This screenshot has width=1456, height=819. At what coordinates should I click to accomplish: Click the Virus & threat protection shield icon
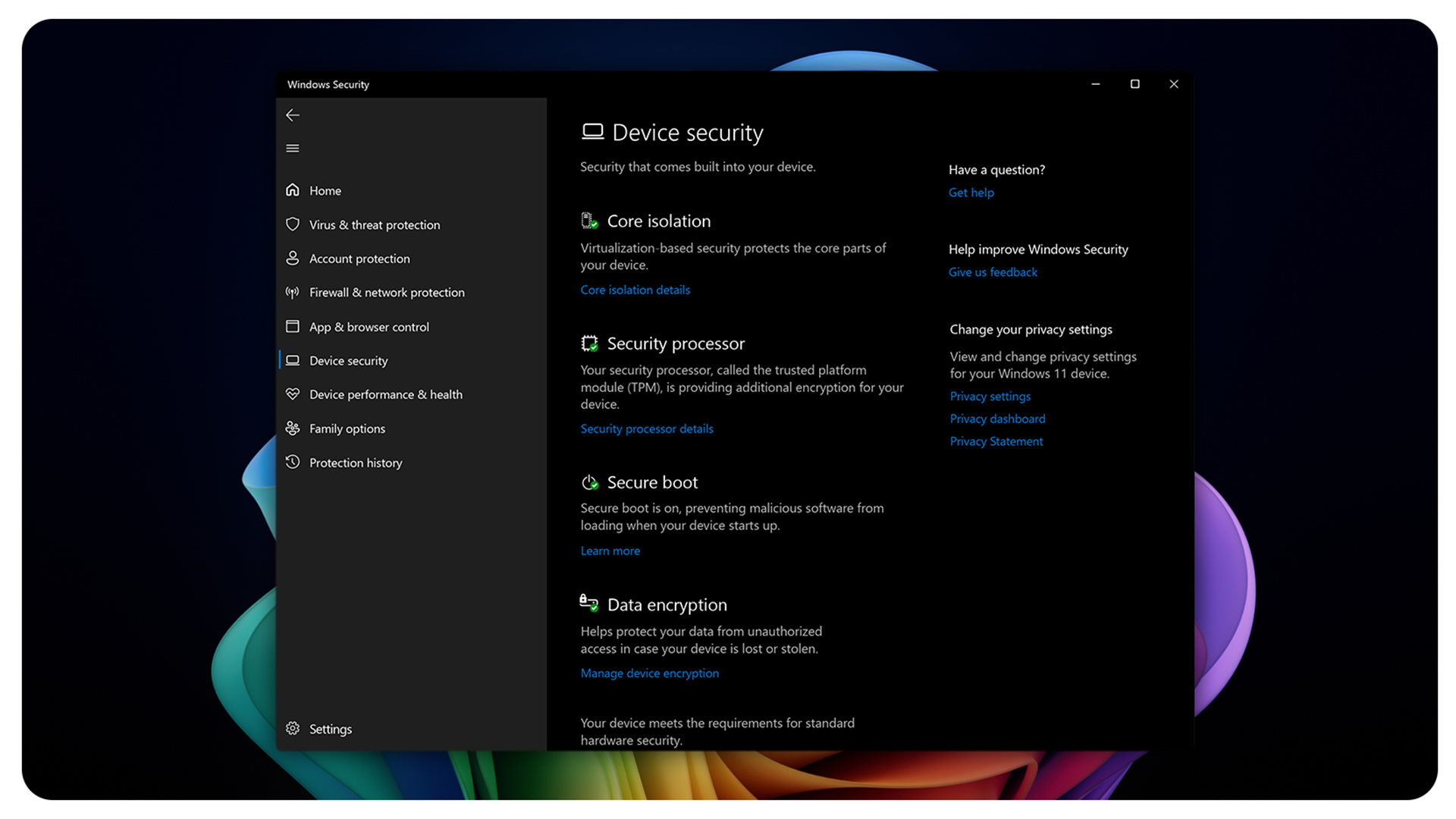293,224
